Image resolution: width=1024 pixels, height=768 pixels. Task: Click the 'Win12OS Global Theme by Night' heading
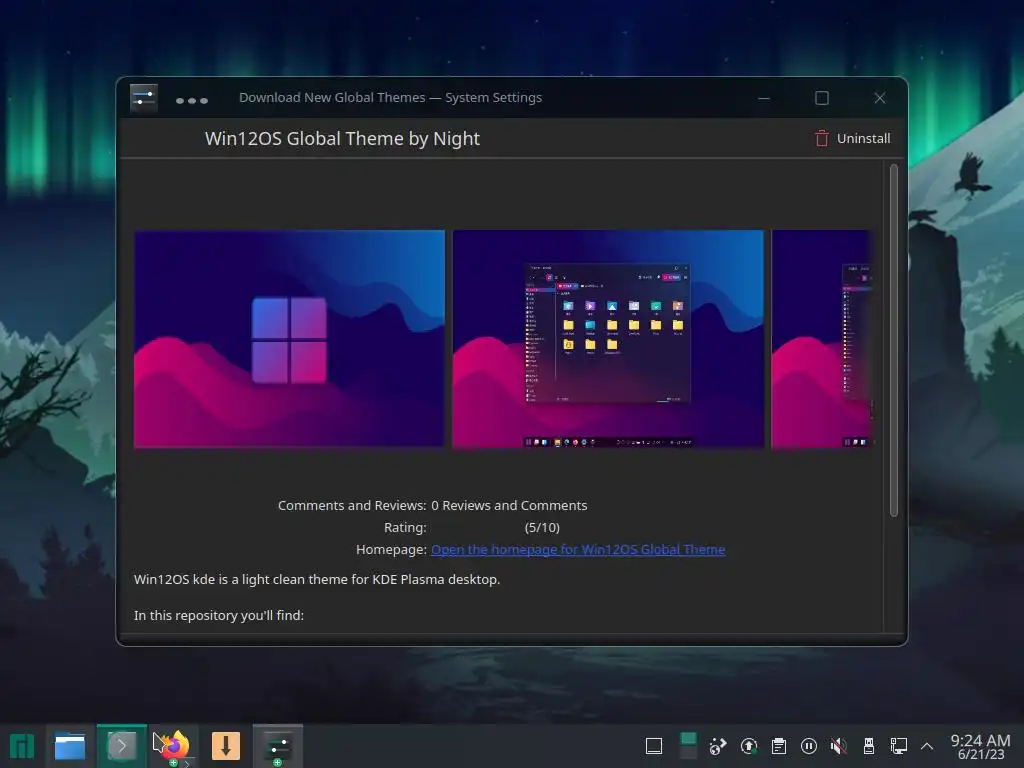click(x=342, y=138)
